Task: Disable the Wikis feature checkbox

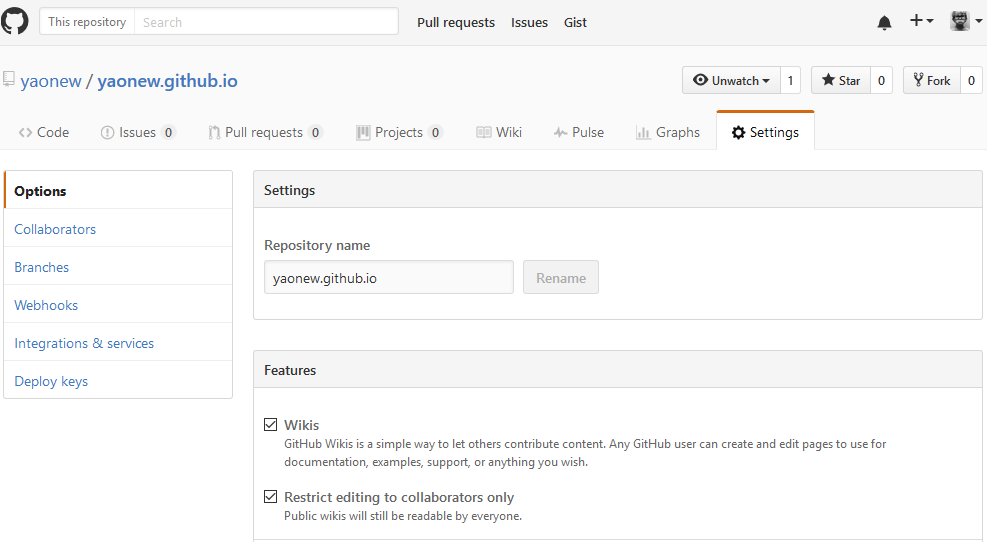Action: tap(271, 425)
